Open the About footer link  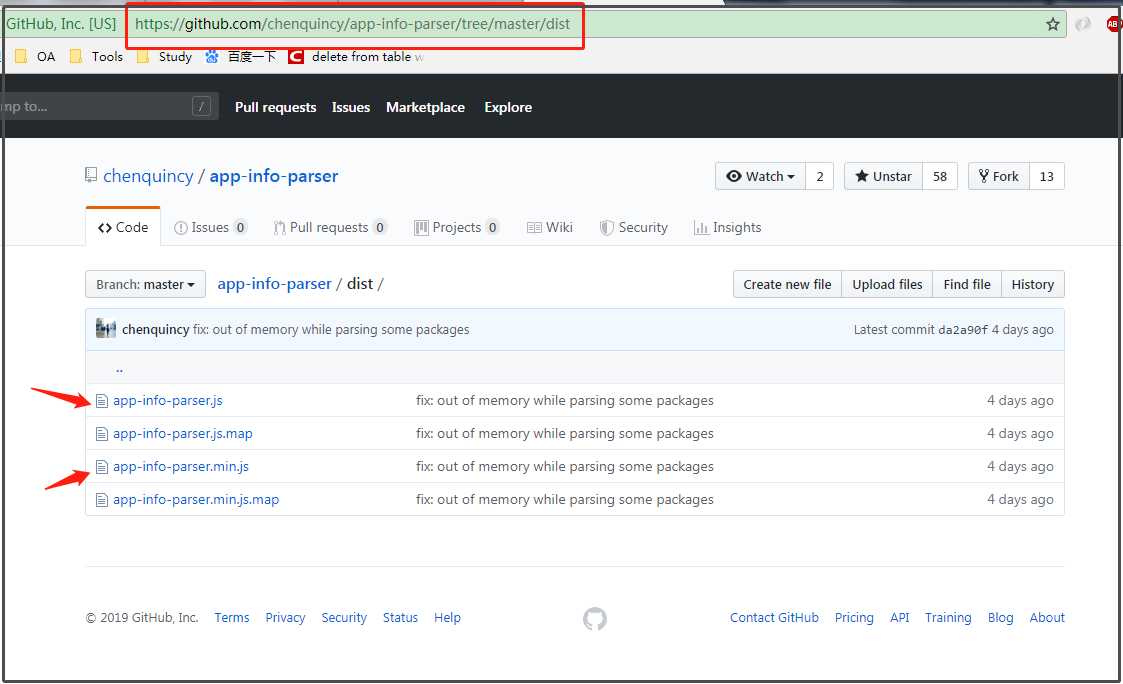pos(1047,618)
